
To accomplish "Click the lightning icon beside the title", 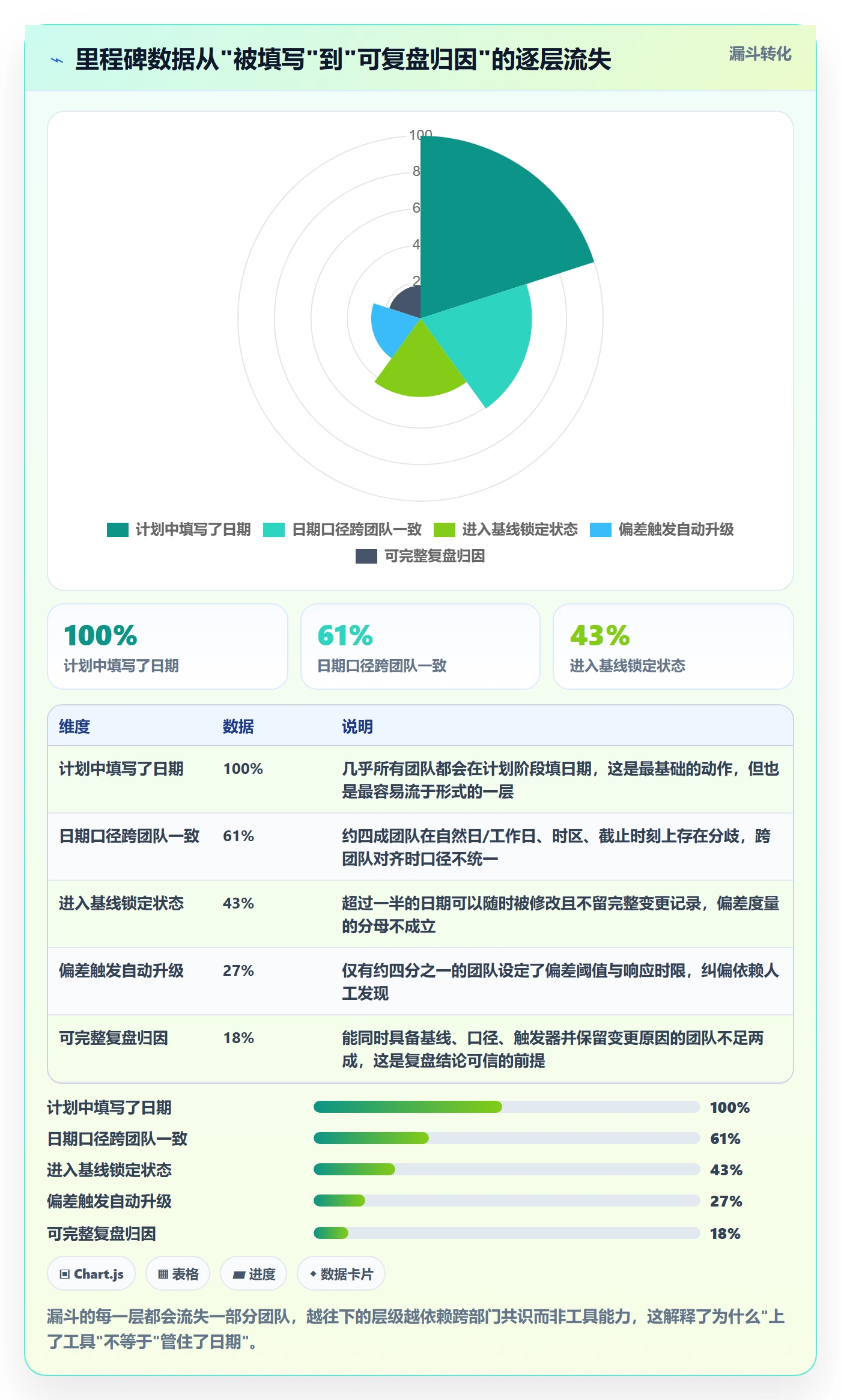I will 57,60.
